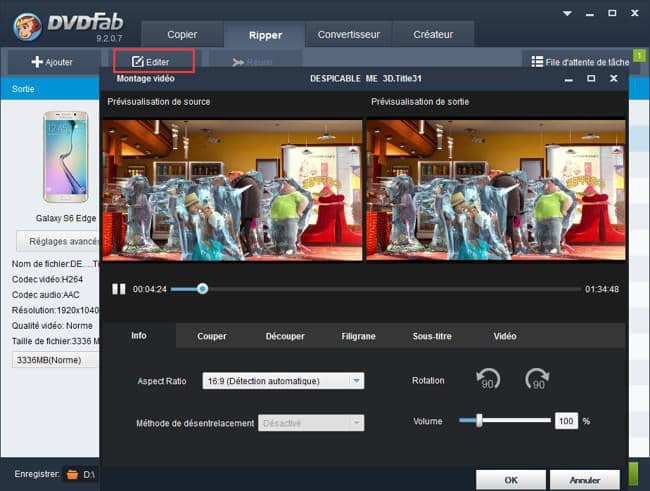The width and height of the screenshot is (650, 491).
Task: Switch to the Filigrane tab
Action: point(358,336)
